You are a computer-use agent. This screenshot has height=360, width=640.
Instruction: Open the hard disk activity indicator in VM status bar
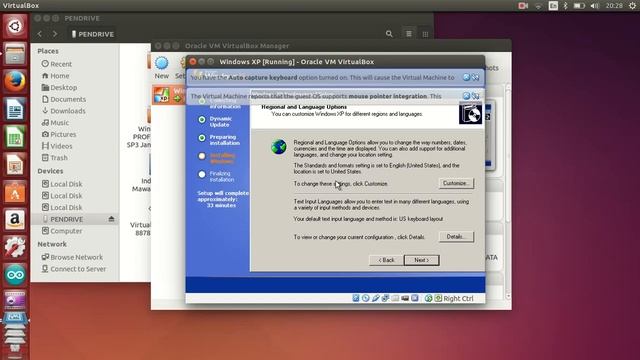click(356, 298)
